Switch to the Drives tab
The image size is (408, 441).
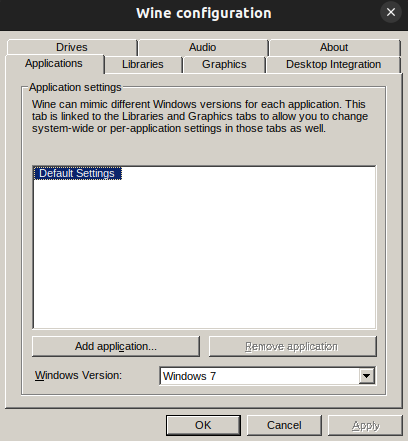[x=72, y=47]
